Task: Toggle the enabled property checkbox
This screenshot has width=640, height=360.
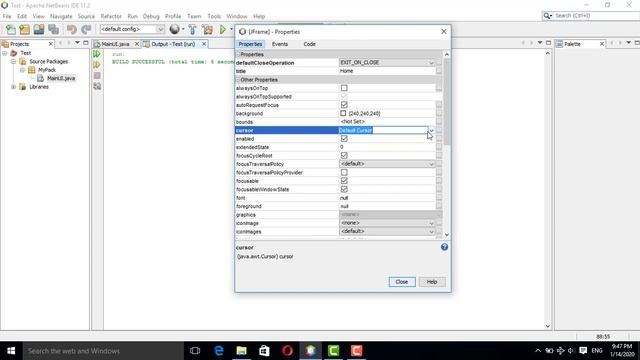Action: [344, 139]
